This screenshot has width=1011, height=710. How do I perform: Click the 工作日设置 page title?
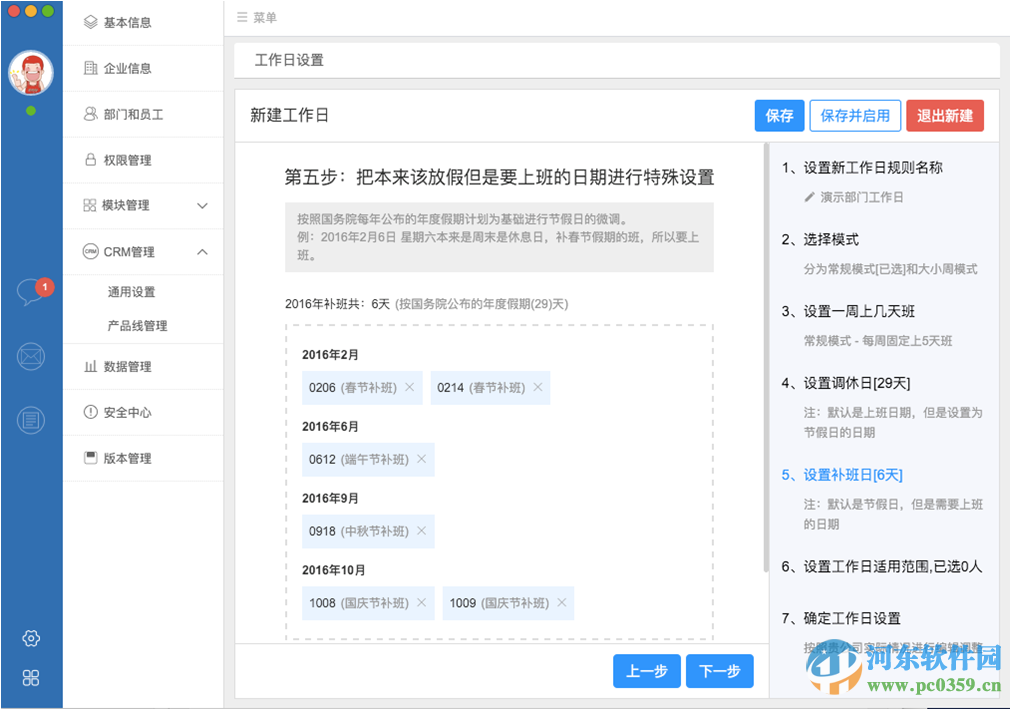[x=289, y=60]
